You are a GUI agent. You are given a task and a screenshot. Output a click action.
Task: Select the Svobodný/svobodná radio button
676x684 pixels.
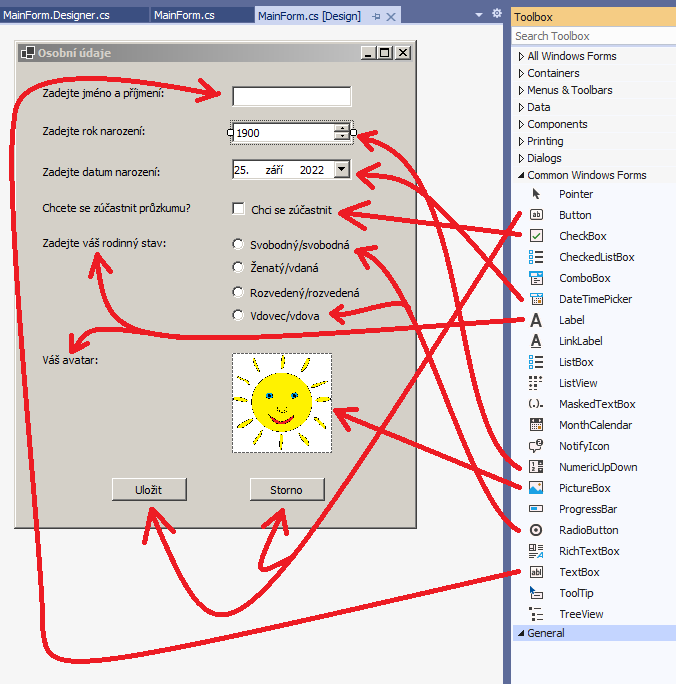coord(238,244)
